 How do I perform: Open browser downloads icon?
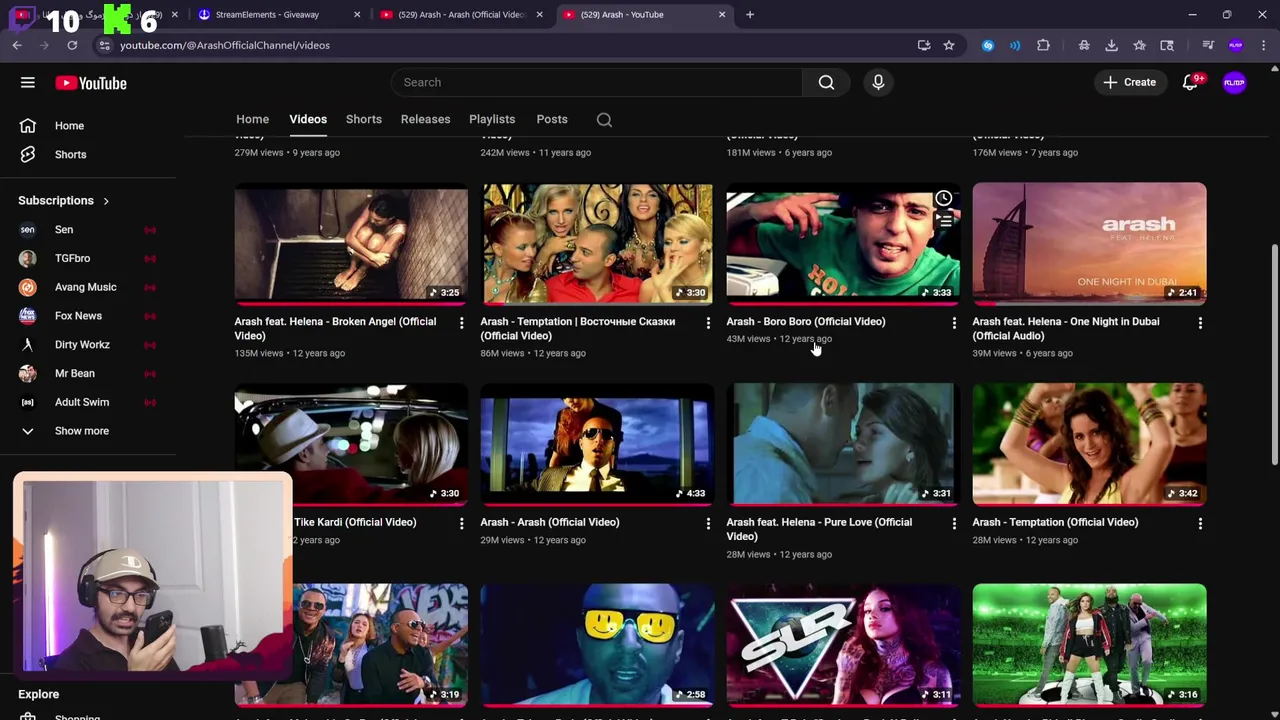(1111, 45)
